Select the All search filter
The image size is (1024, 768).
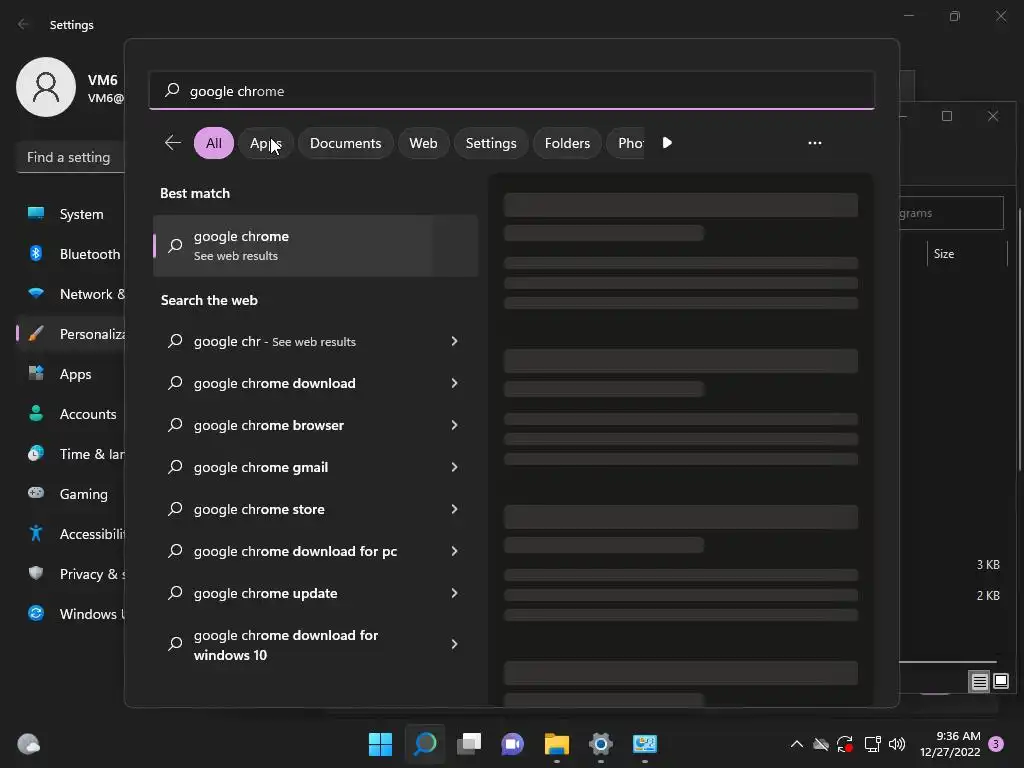(x=214, y=143)
